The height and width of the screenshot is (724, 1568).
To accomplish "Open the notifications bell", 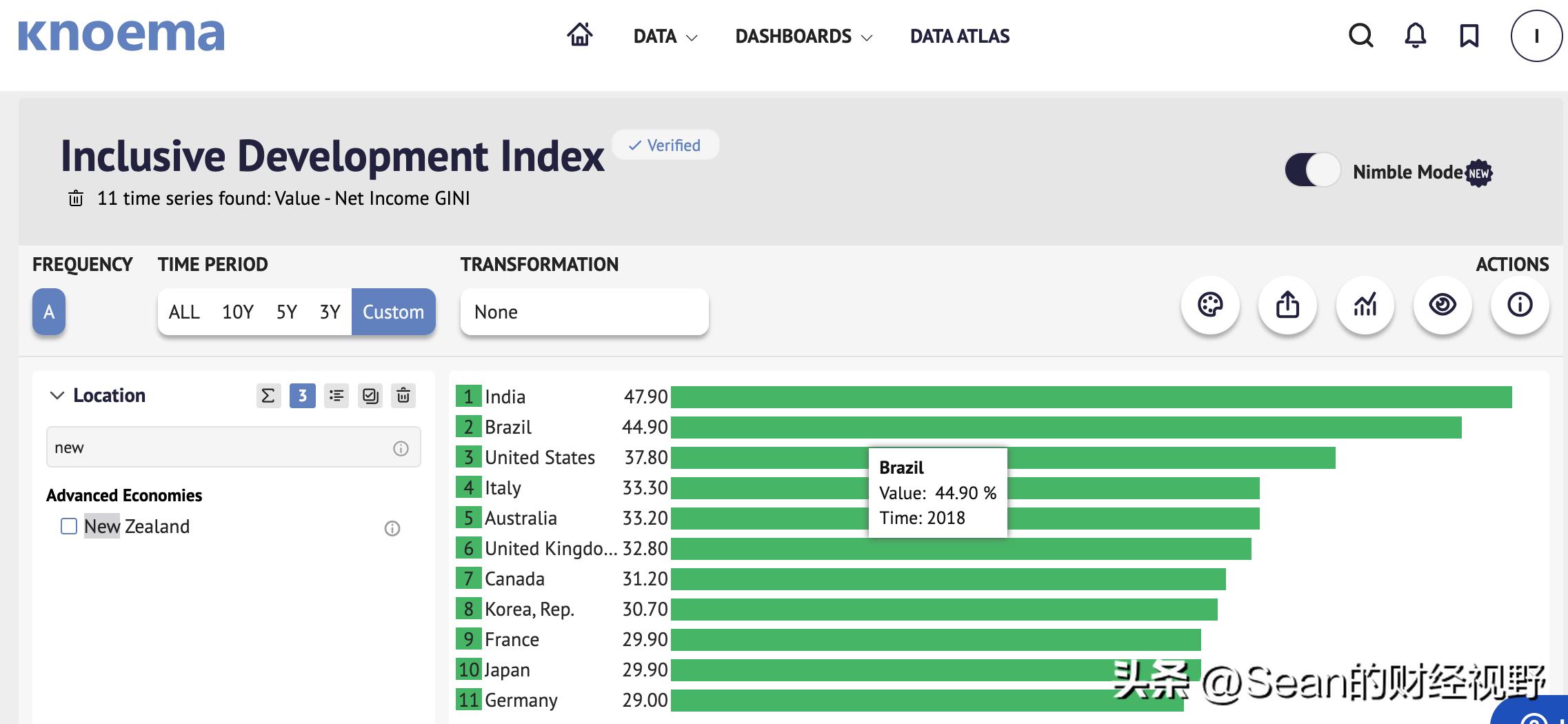I will coord(1415,35).
